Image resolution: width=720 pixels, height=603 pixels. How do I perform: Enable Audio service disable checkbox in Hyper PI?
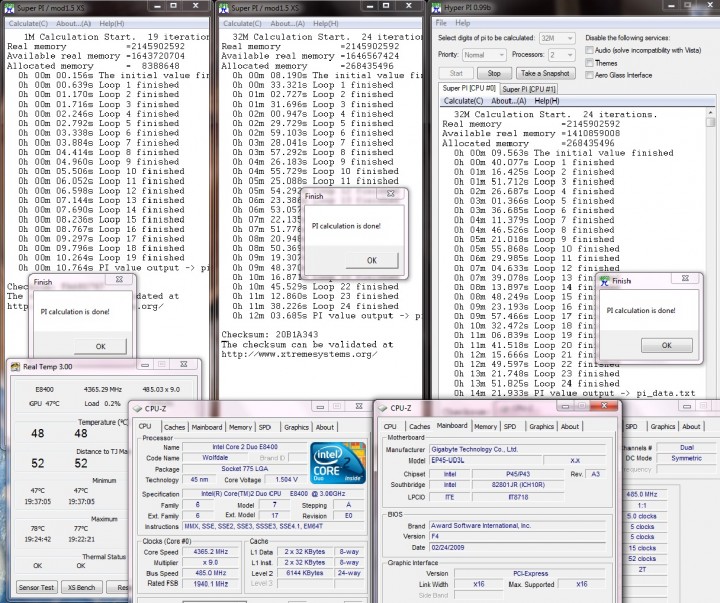589,50
